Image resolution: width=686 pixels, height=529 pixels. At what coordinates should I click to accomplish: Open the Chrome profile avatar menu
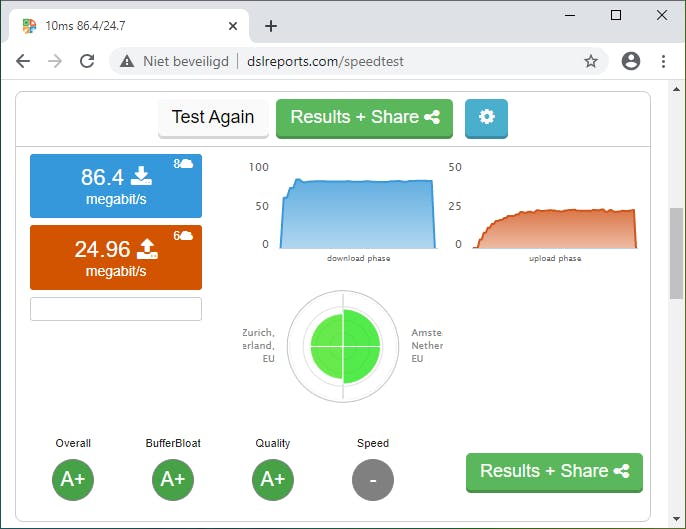pos(630,61)
